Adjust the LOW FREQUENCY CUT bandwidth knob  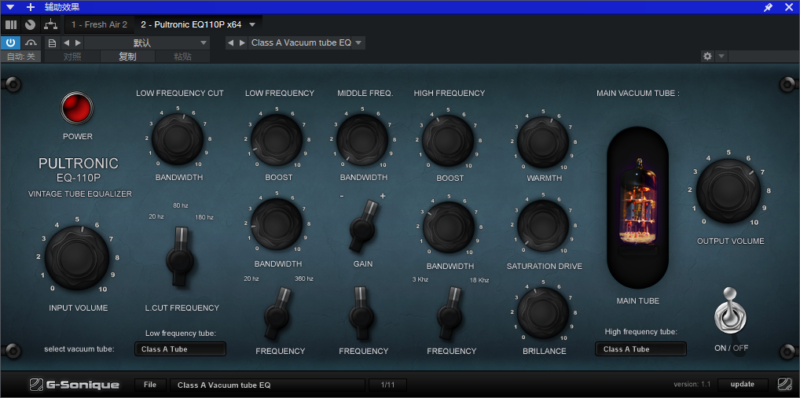[178, 139]
